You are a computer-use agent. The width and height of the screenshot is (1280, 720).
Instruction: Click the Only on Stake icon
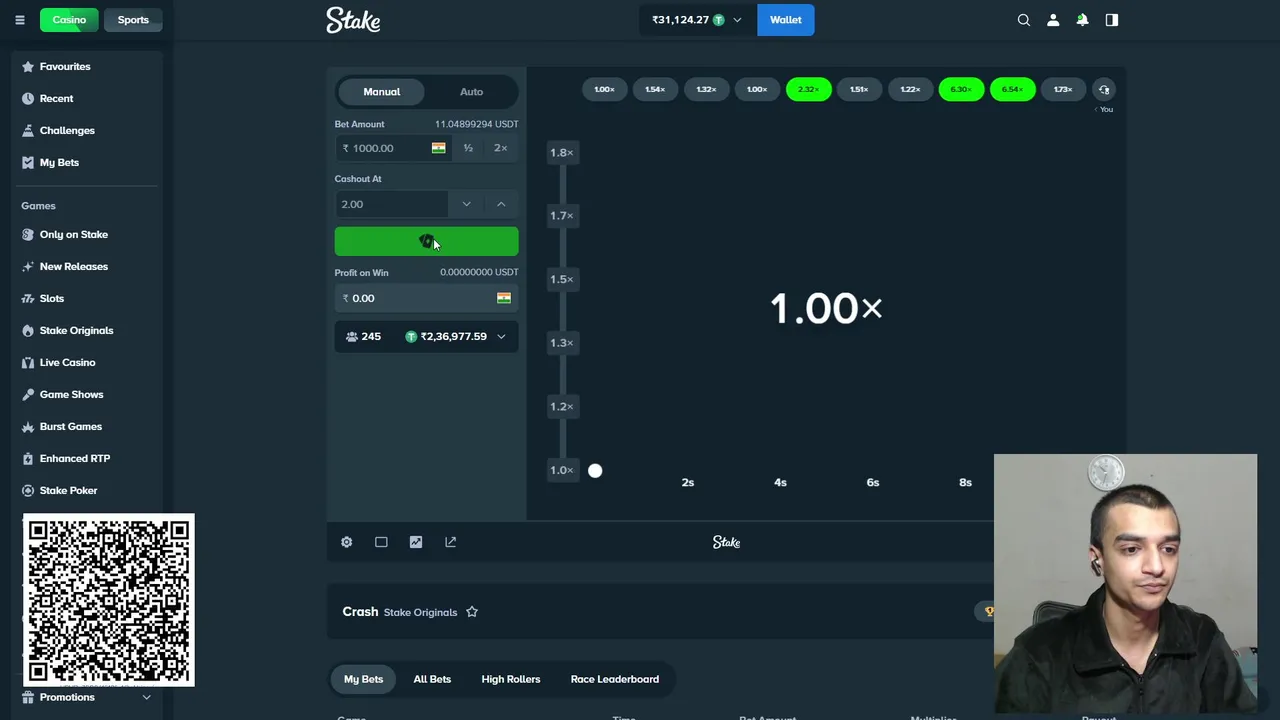point(28,234)
